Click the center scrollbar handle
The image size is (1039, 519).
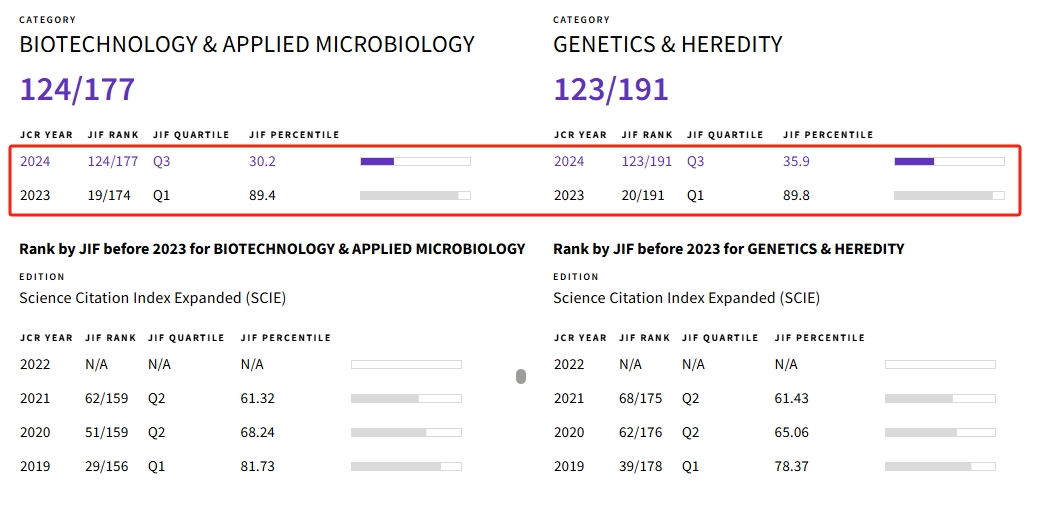coord(521,376)
